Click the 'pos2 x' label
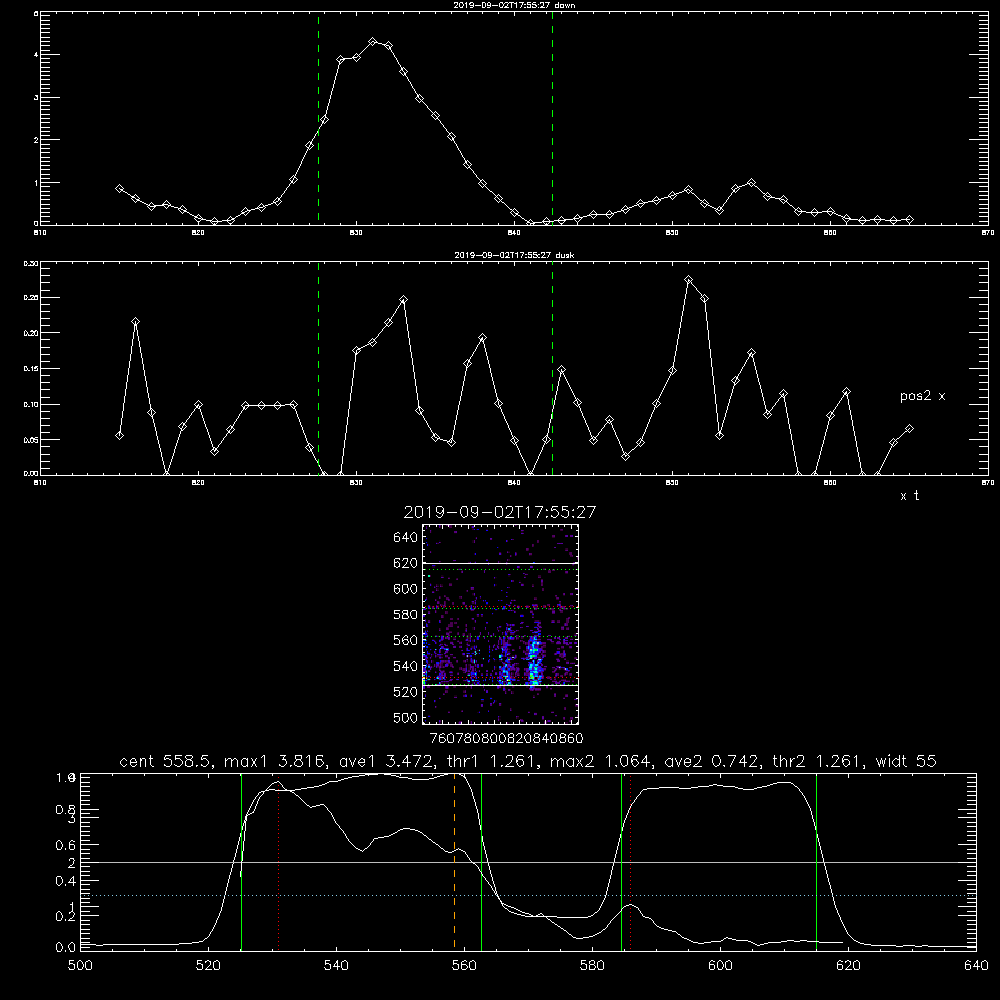 (922, 396)
